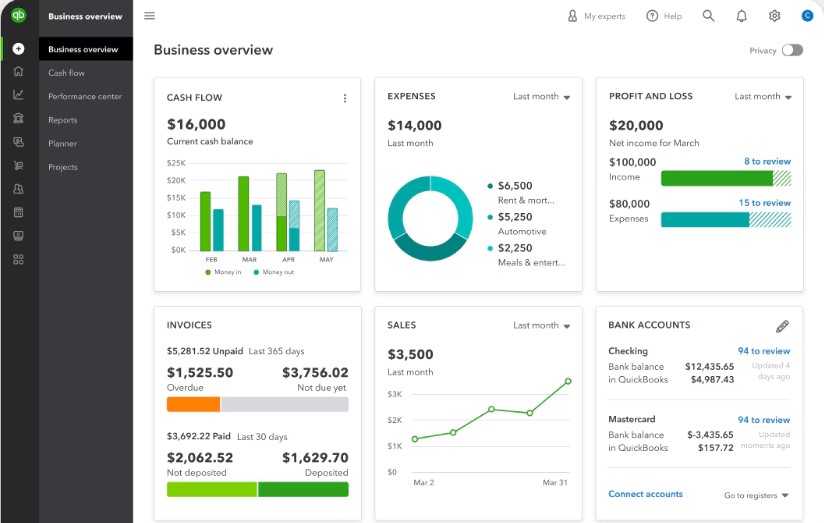
Task: Collapse sidebar with hamburger menu icon
Action: [x=150, y=16]
